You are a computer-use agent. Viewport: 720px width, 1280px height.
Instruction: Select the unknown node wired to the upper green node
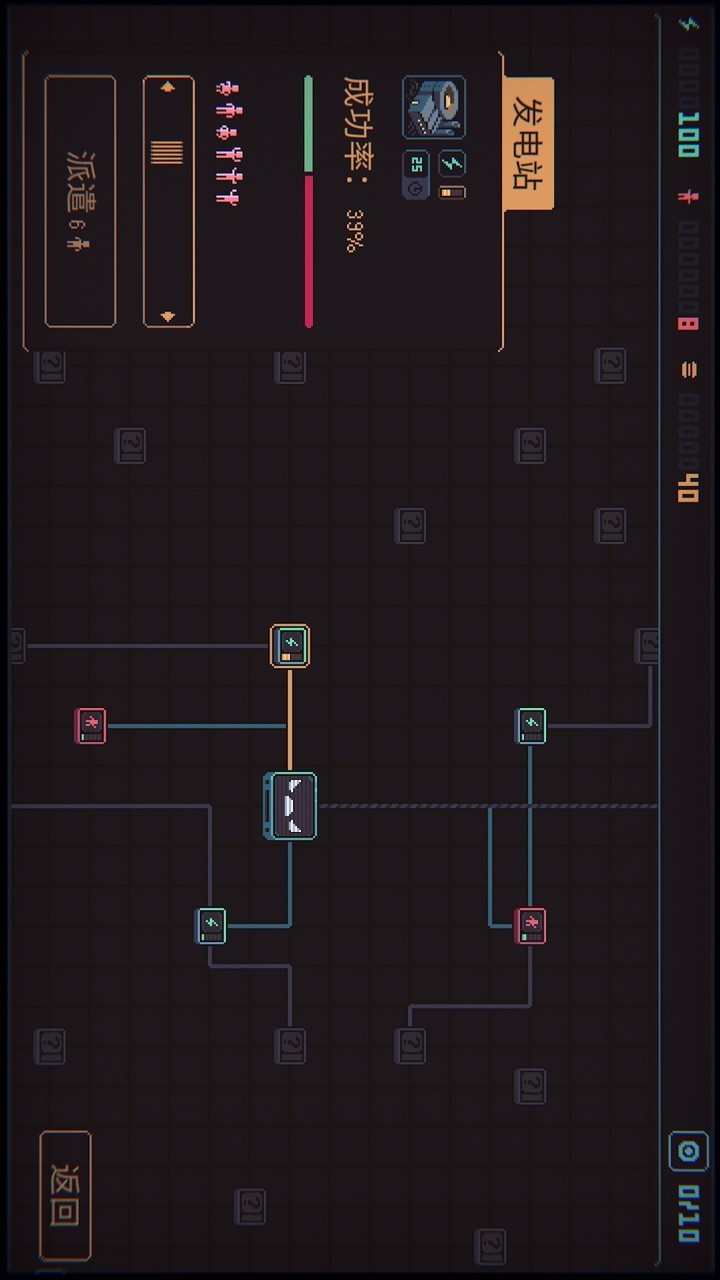pyautogui.click(x=649, y=646)
